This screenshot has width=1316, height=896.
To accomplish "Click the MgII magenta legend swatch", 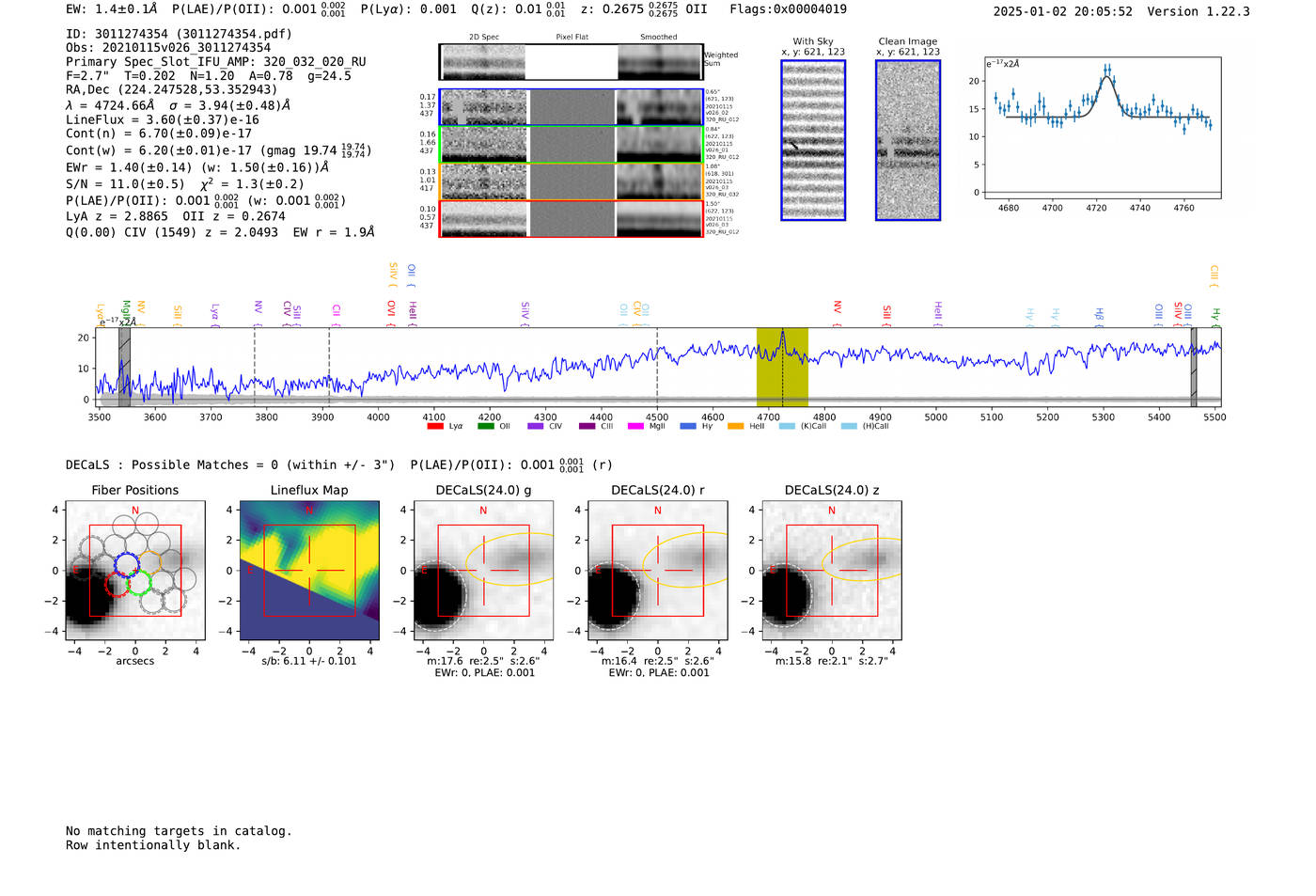I will pos(635,427).
